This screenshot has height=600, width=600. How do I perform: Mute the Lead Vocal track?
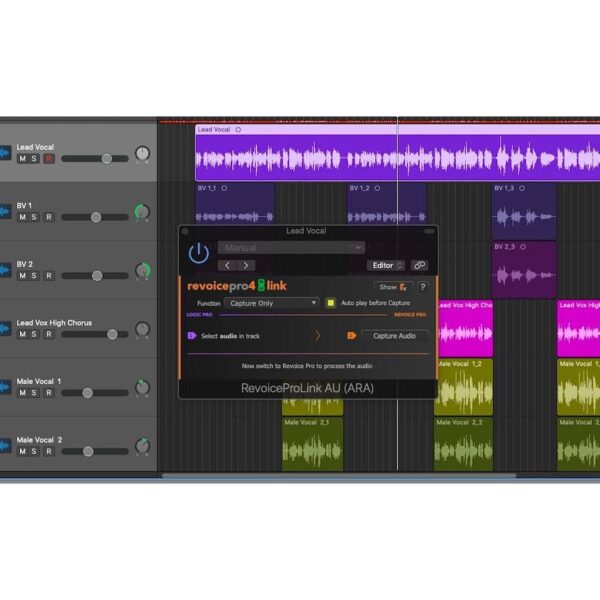coord(23,159)
